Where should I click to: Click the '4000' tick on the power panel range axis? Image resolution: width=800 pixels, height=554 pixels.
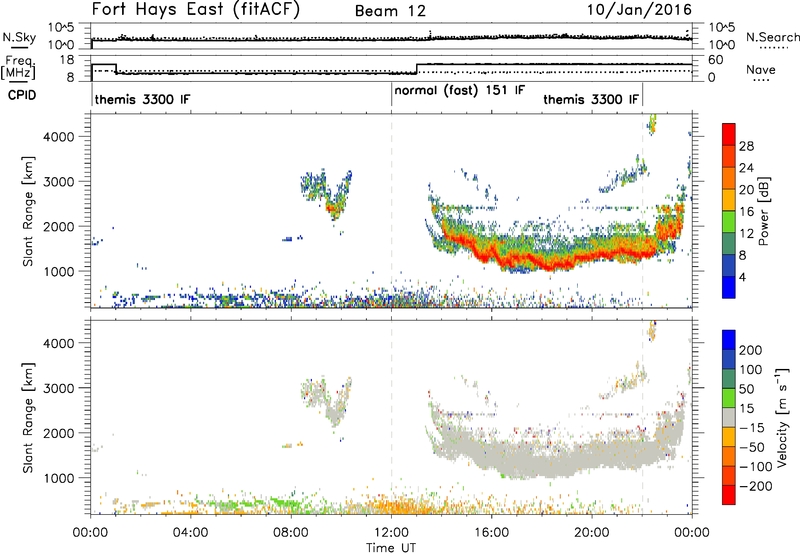58,137
